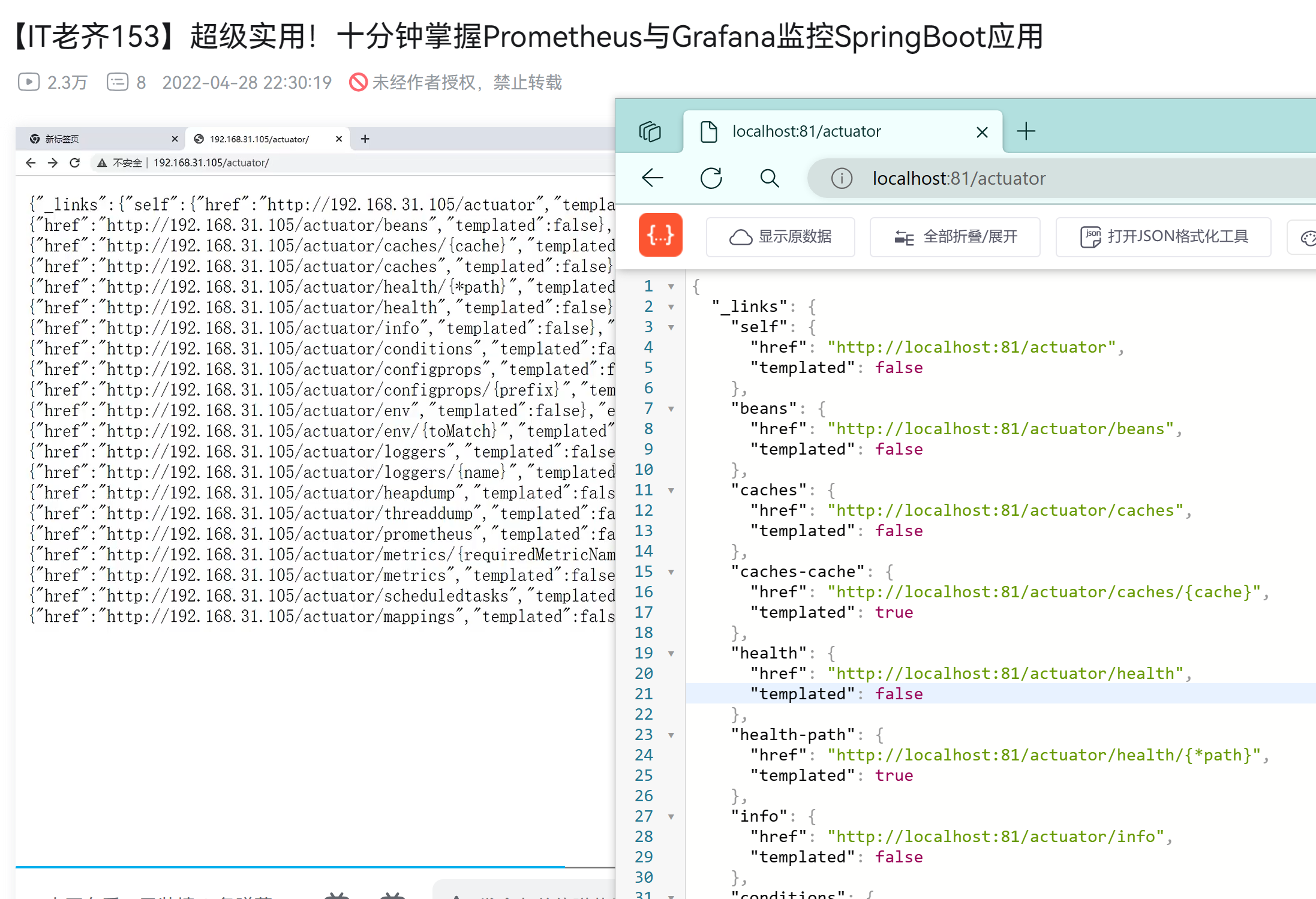Screen dimensions: 1316x899
Task: Click the 全部折叠/展开 button
Action: (955, 237)
